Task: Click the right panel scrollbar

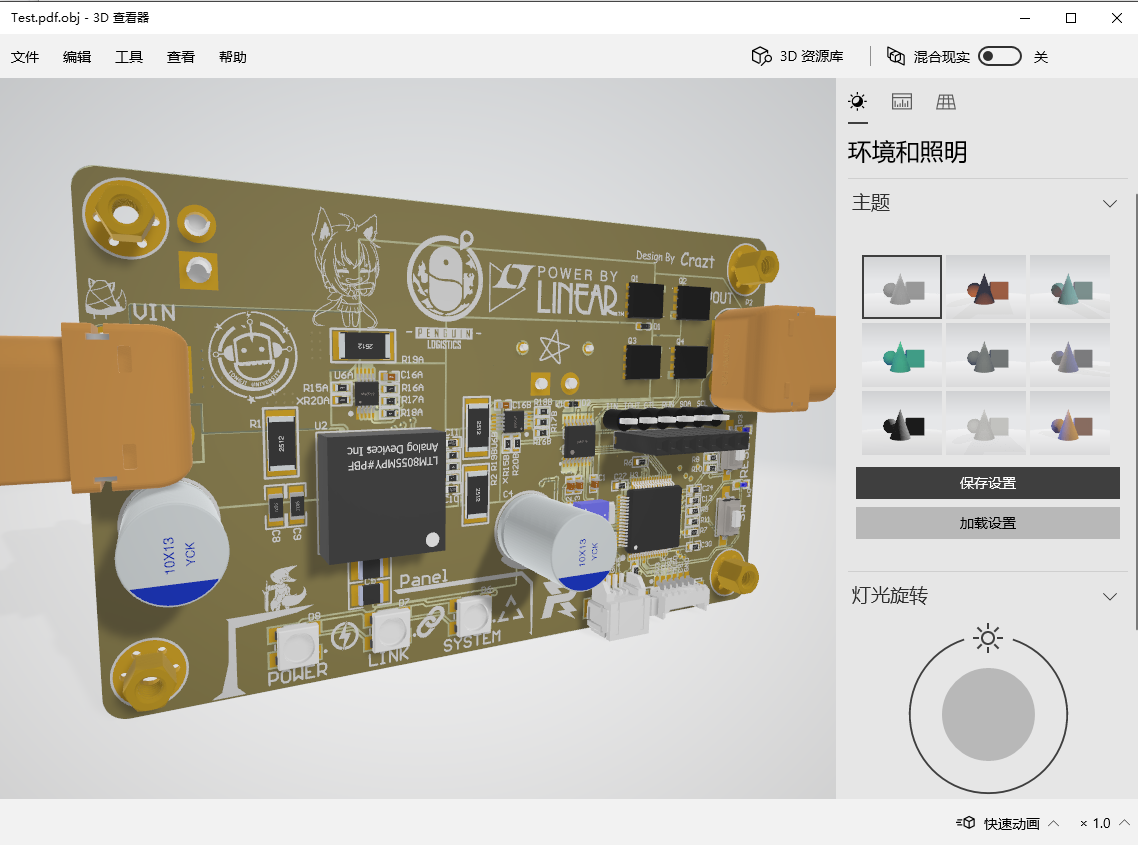Action: click(x=1135, y=410)
